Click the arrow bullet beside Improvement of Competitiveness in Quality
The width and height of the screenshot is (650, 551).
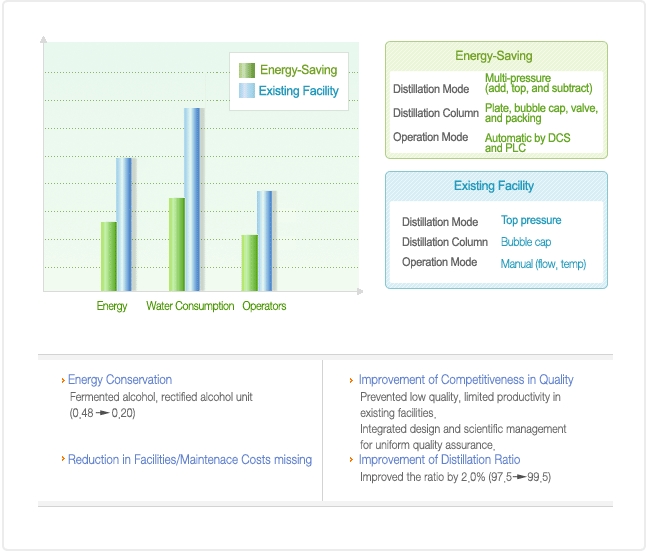(350, 381)
